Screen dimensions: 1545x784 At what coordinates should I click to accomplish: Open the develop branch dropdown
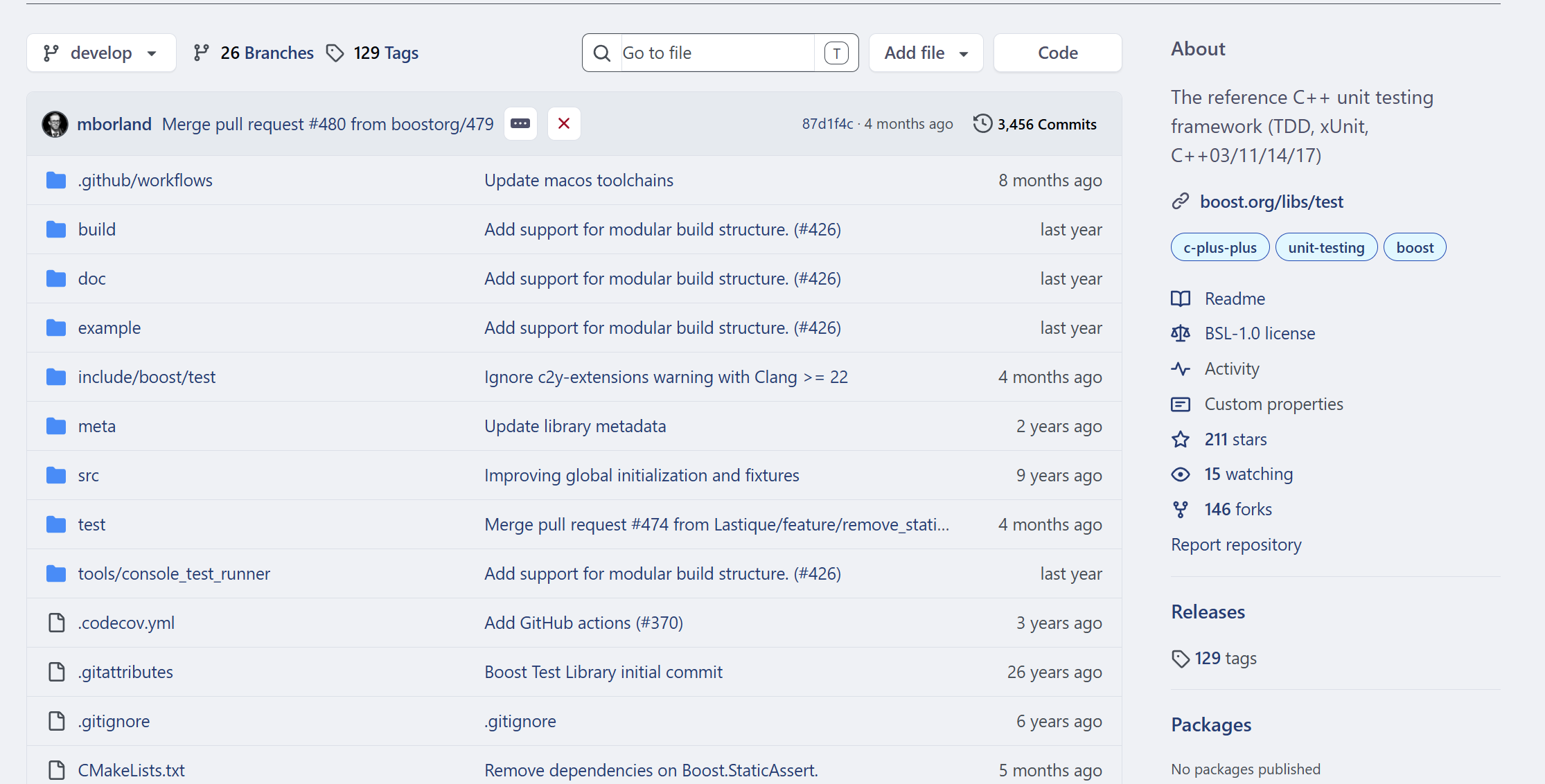click(x=101, y=53)
